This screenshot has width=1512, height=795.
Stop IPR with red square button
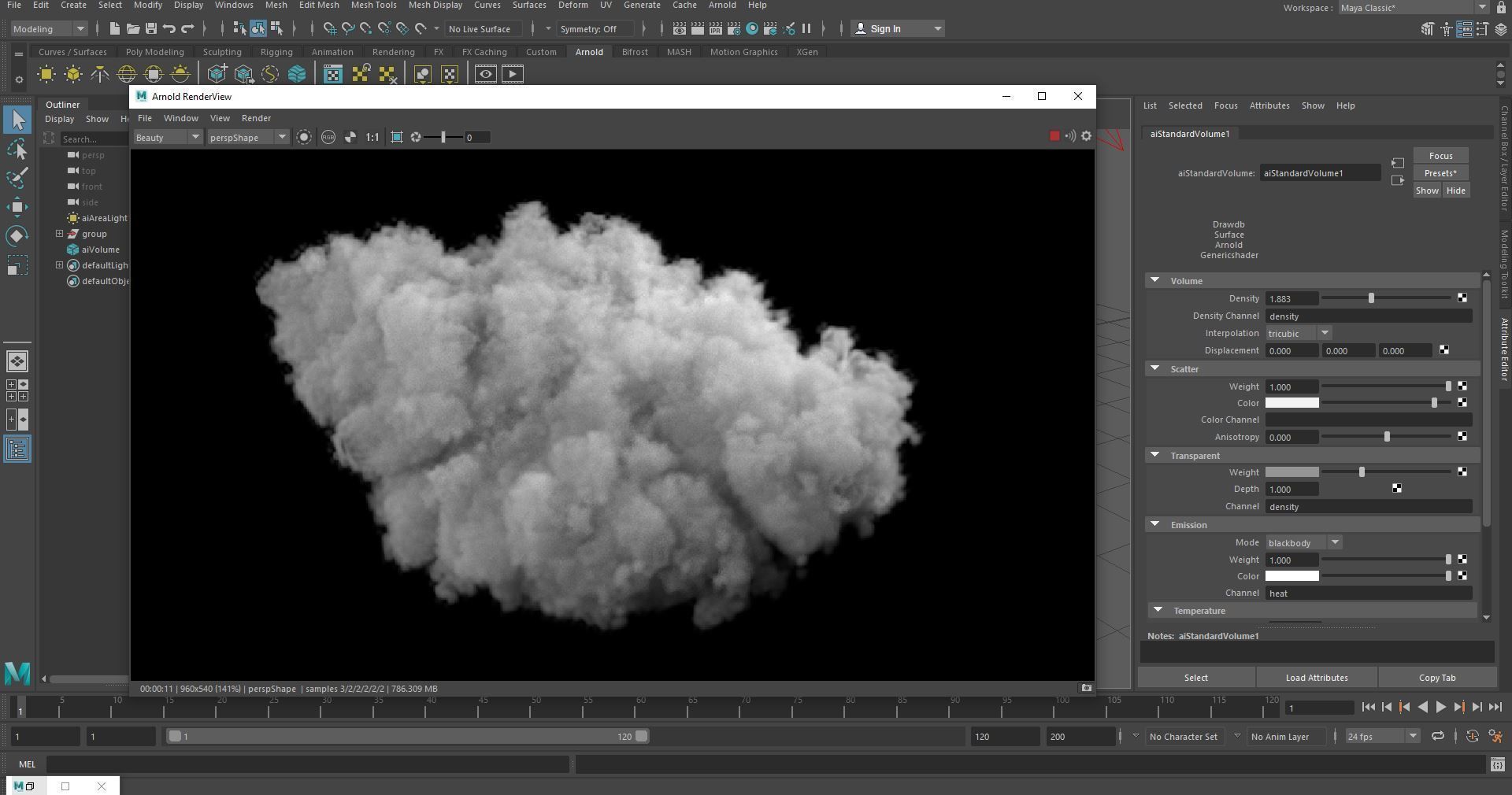click(1054, 136)
